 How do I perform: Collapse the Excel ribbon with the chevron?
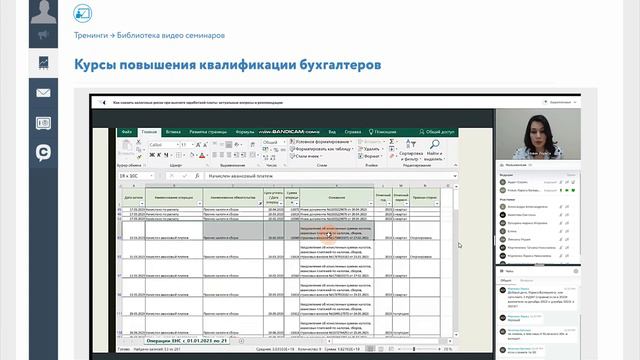point(455,165)
